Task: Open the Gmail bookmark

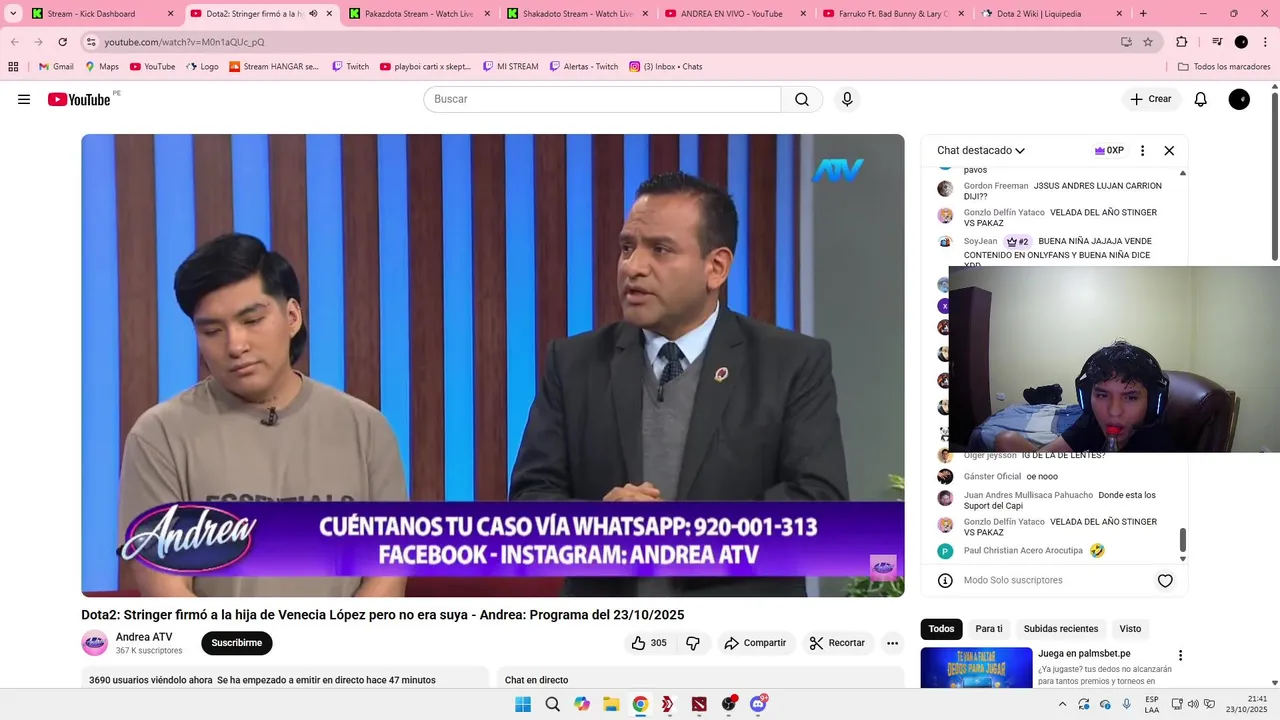Action: tap(56, 67)
